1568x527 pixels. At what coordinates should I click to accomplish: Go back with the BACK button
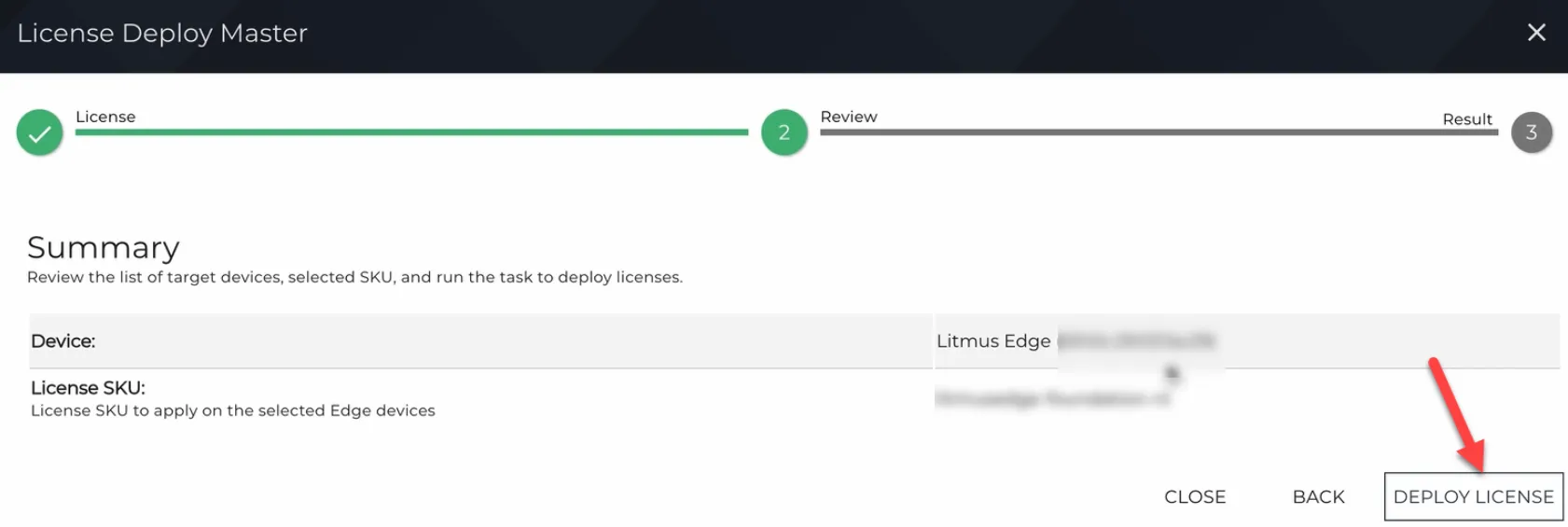[x=1318, y=497]
